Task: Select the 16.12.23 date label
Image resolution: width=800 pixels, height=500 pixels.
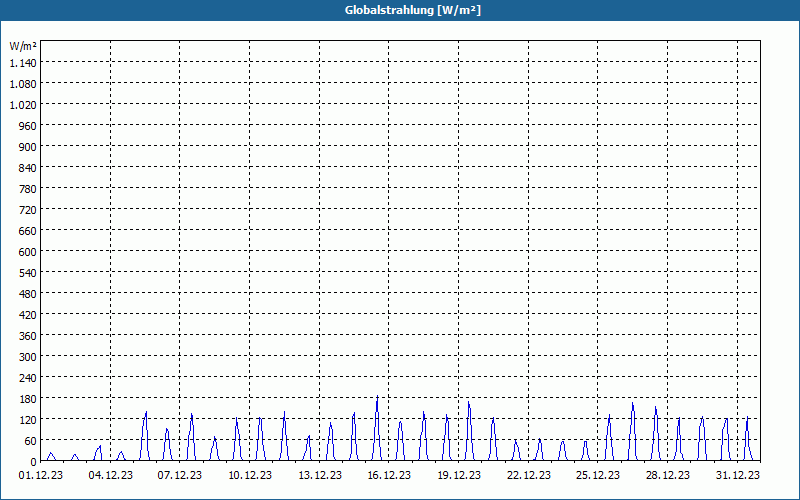Action: (389, 475)
